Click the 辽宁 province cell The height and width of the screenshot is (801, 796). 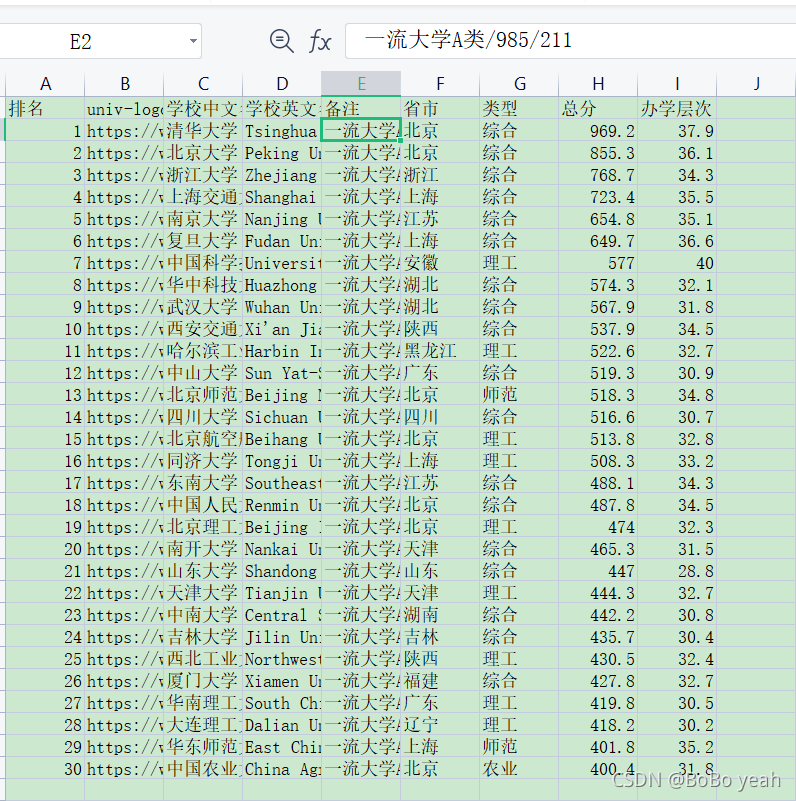440,725
